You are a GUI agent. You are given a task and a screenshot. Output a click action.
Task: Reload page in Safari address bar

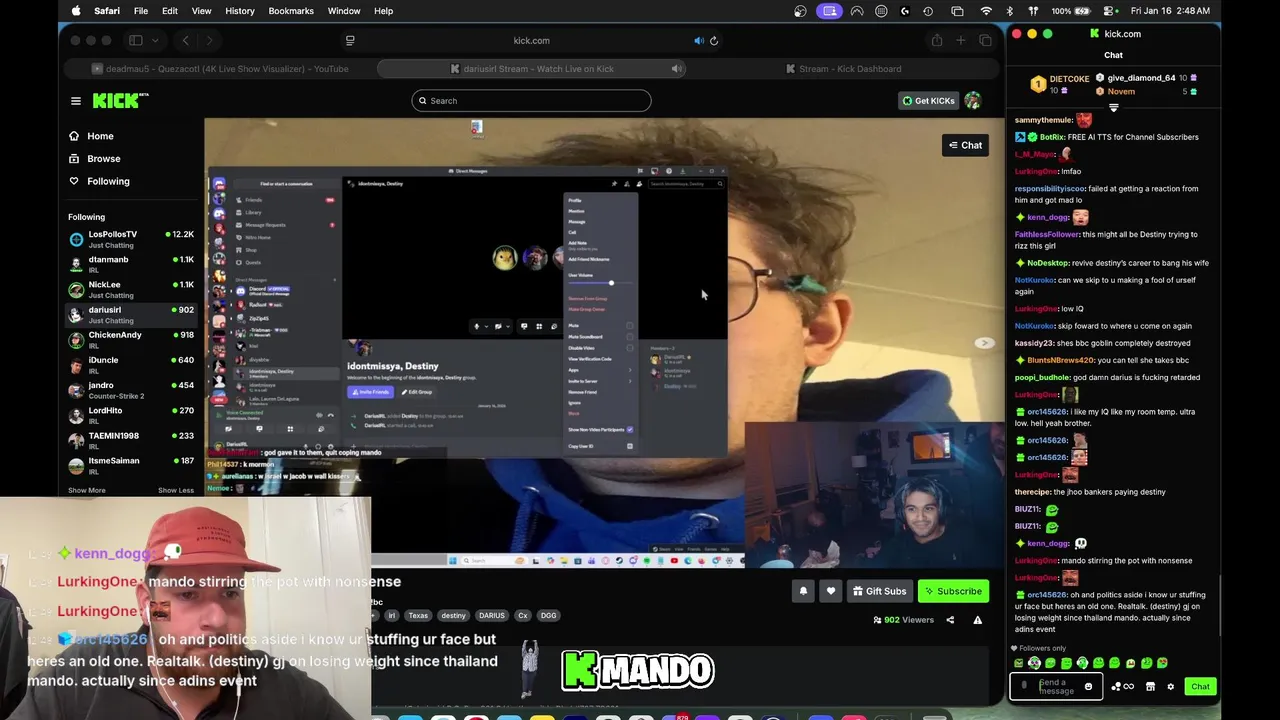714,41
